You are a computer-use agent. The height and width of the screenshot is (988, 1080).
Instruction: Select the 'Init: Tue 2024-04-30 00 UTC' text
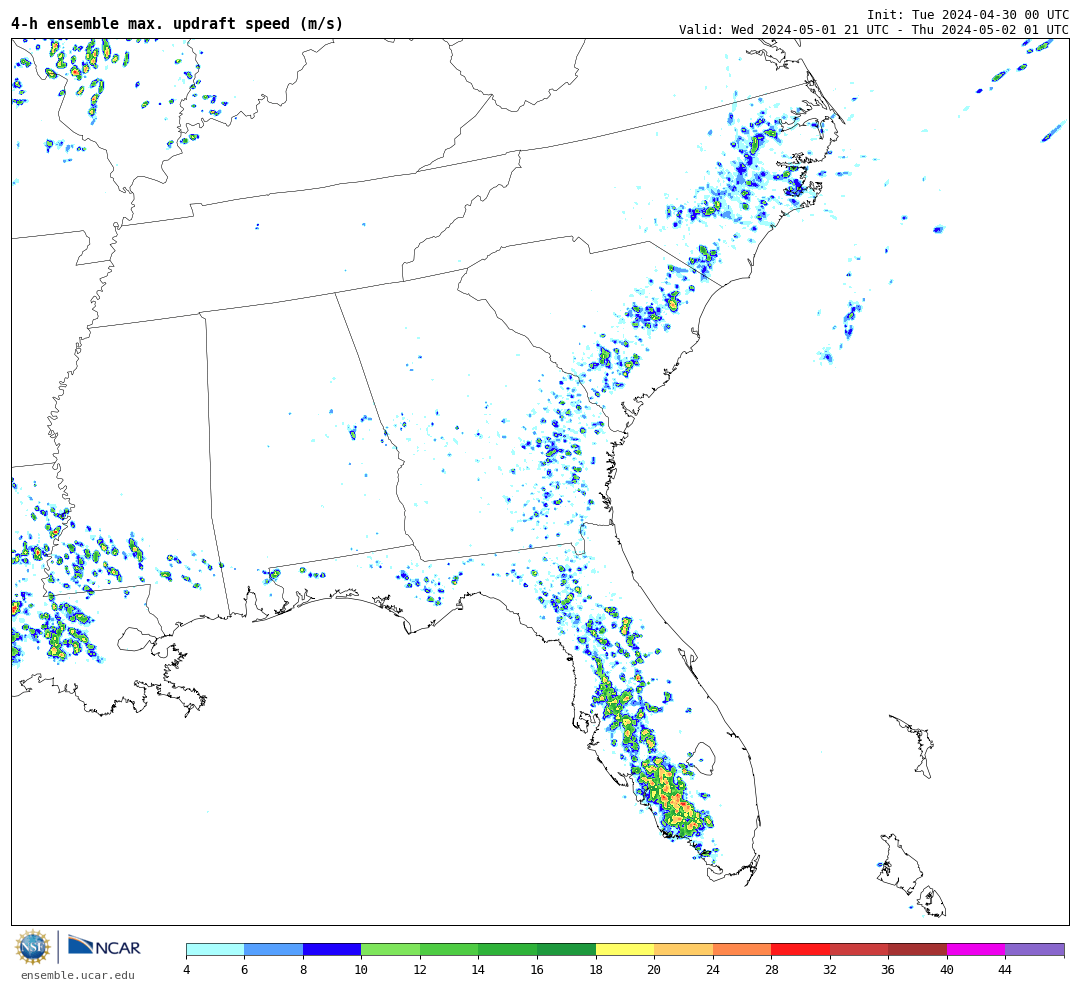click(968, 14)
